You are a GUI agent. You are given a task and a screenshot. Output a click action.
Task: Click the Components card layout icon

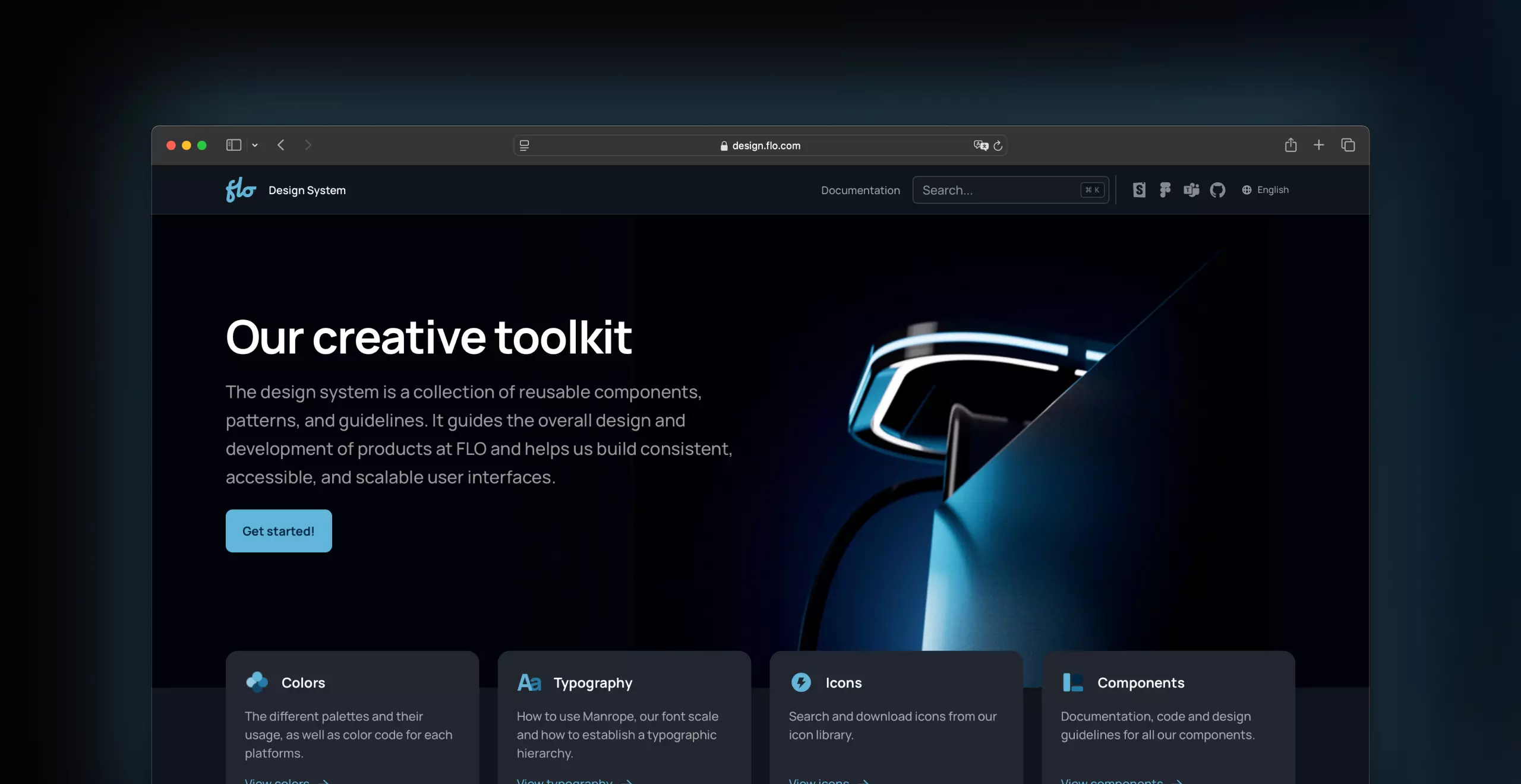pos(1073,682)
